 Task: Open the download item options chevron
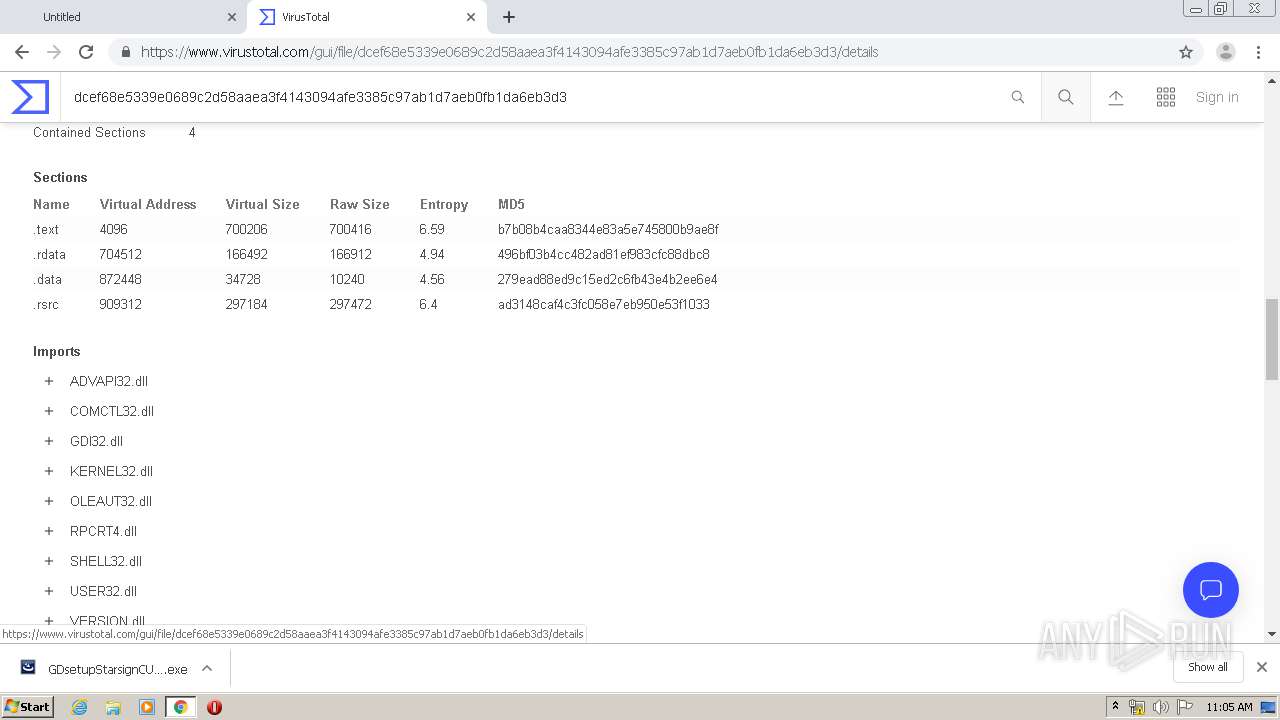point(207,668)
